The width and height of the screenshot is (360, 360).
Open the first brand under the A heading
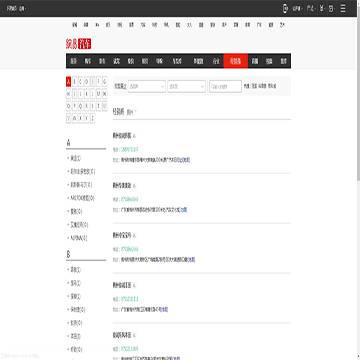click(x=75, y=158)
